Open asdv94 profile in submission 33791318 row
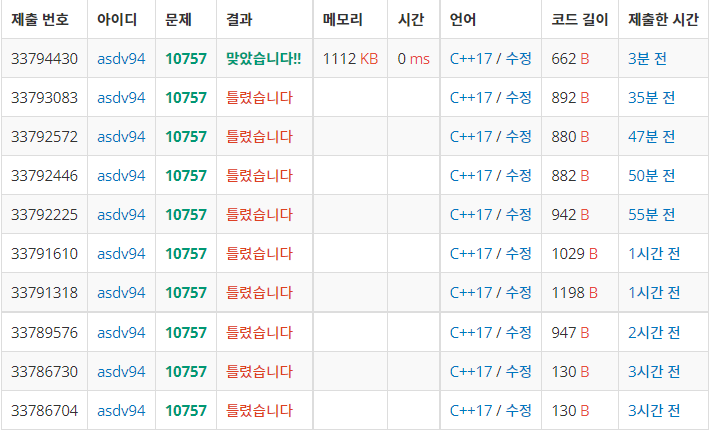This screenshot has height=432, width=718. [121, 292]
